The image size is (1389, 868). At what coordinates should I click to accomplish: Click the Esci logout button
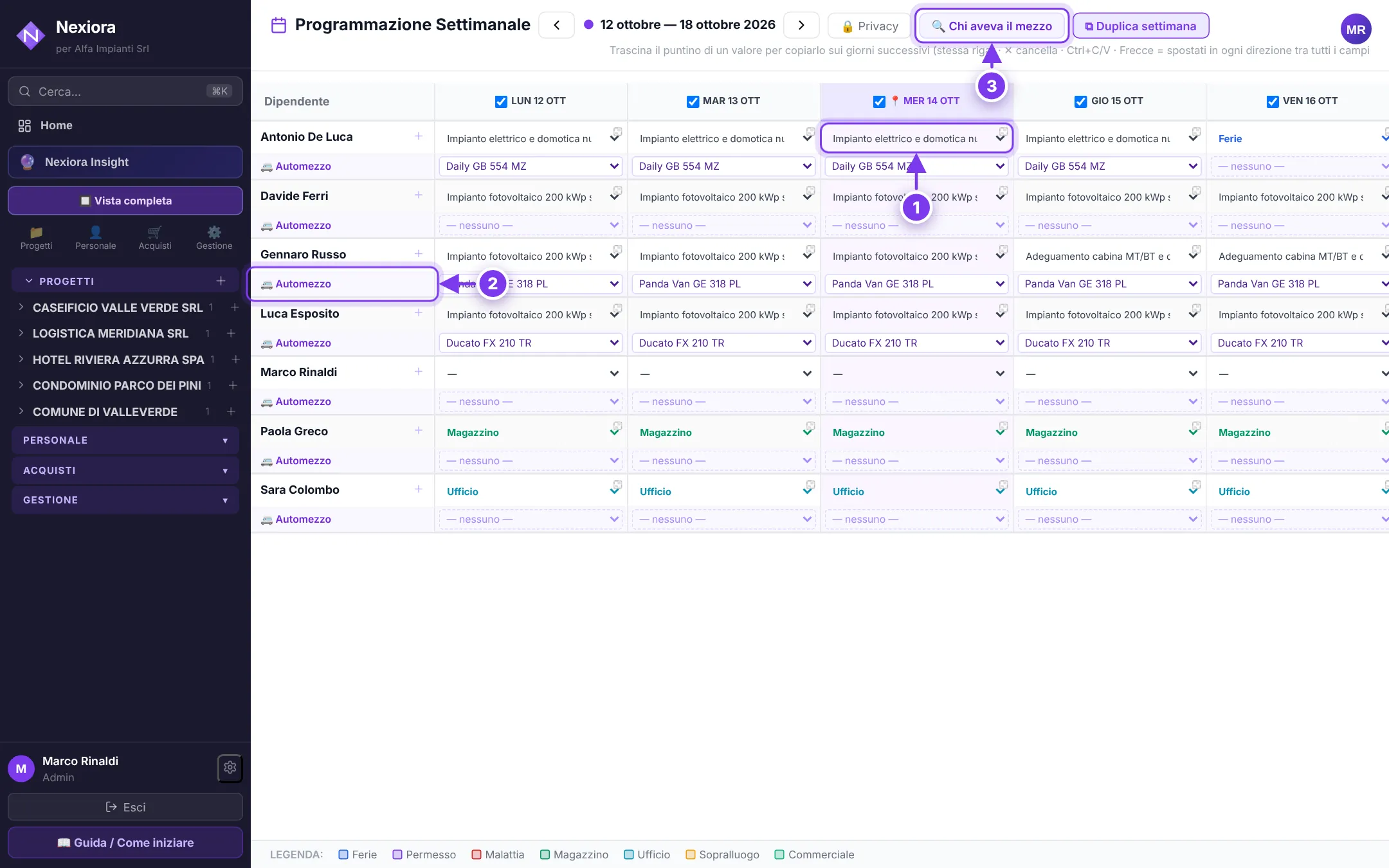click(x=125, y=807)
